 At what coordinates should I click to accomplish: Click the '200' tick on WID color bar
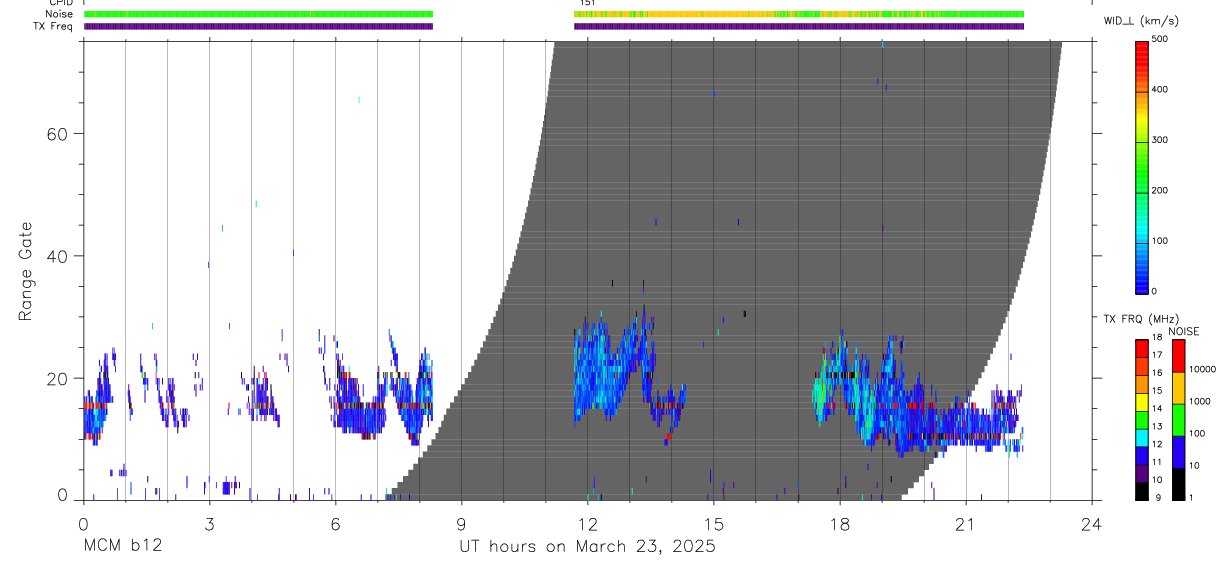(x=1160, y=190)
